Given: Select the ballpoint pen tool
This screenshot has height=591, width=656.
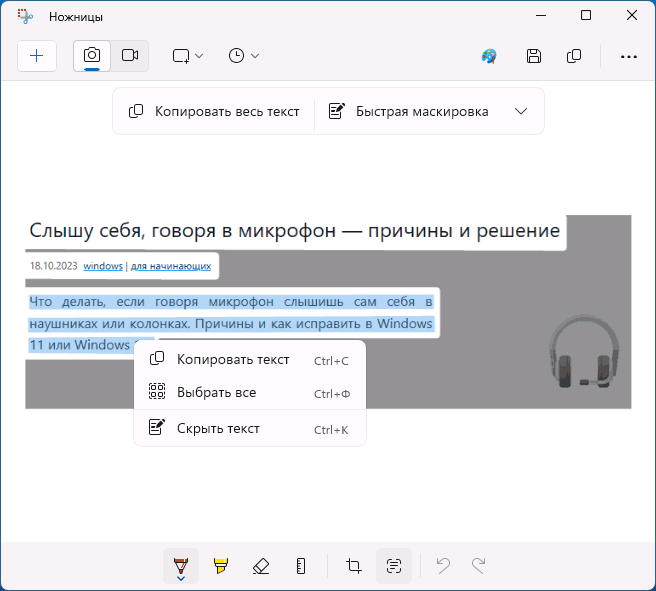Looking at the screenshot, I should pyautogui.click(x=181, y=566).
